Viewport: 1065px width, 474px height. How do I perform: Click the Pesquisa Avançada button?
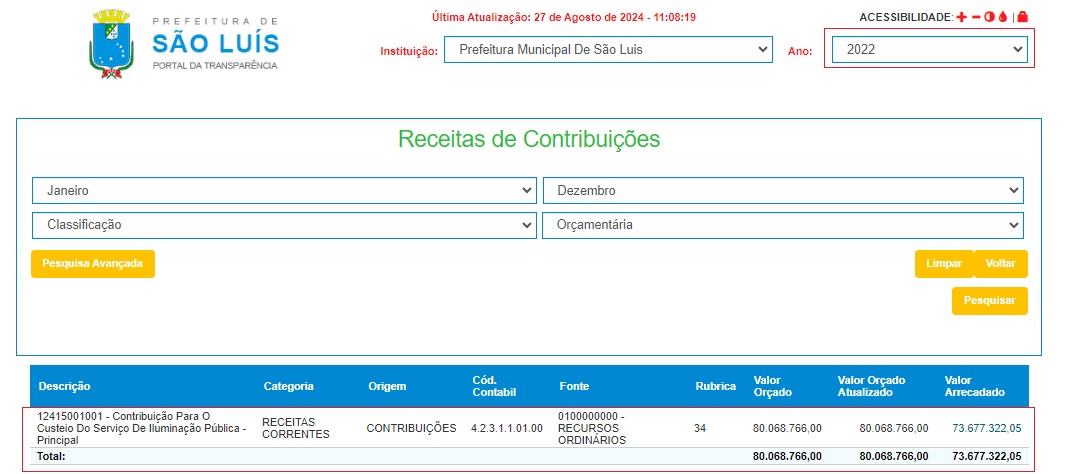[93, 264]
